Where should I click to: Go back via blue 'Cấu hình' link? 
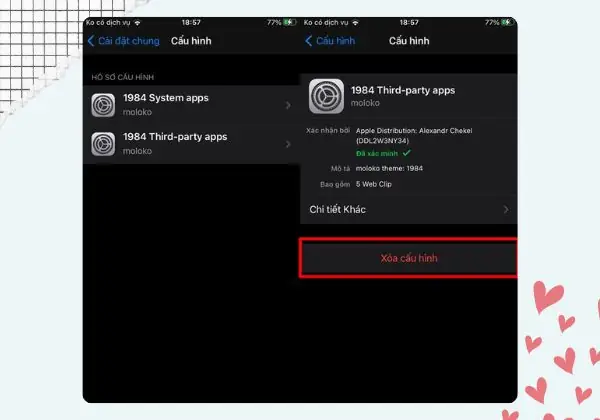pos(336,41)
